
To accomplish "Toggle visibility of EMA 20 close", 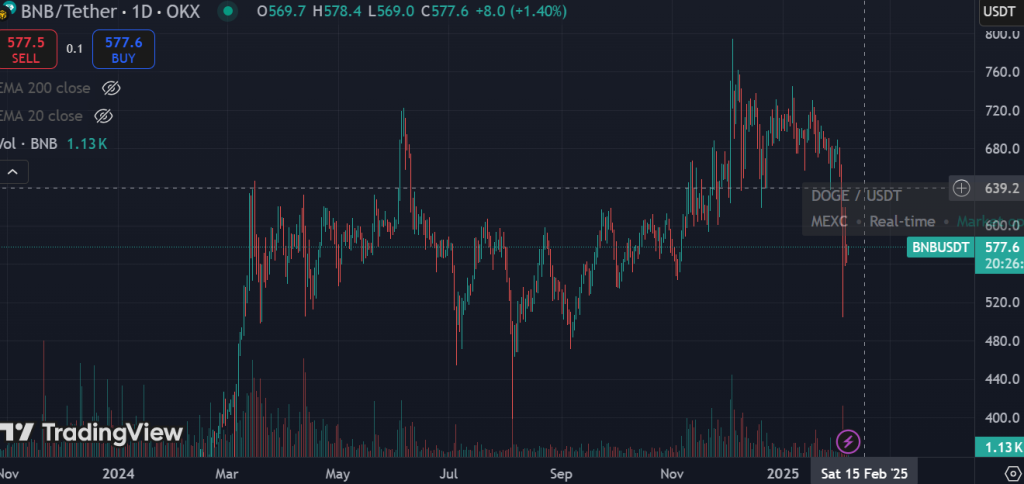I will pyautogui.click(x=102, y=116).
